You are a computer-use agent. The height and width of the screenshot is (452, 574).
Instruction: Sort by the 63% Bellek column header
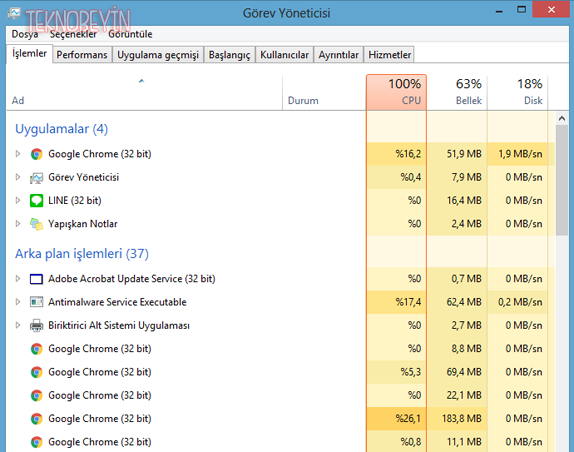click(x=457, y=93)
